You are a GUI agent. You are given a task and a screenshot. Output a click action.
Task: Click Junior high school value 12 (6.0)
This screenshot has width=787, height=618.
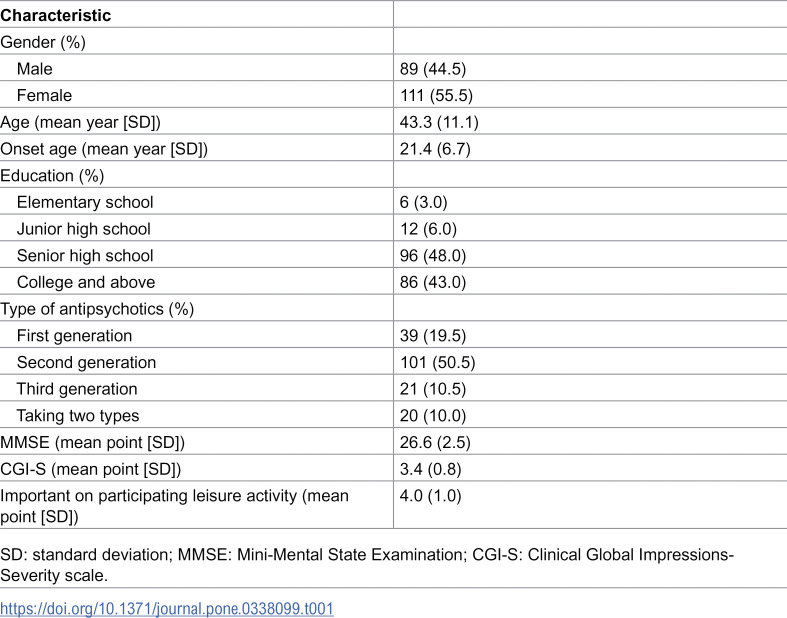428,229
